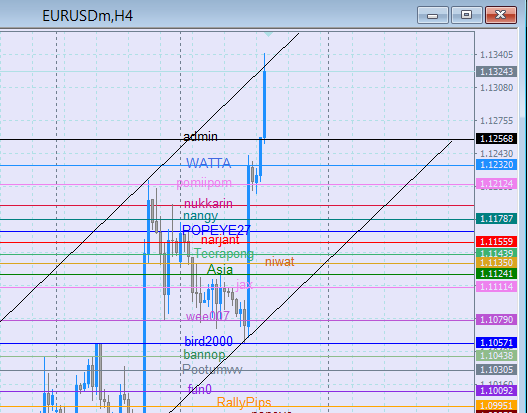Click the maximize button of the chart window

[466, 15]
